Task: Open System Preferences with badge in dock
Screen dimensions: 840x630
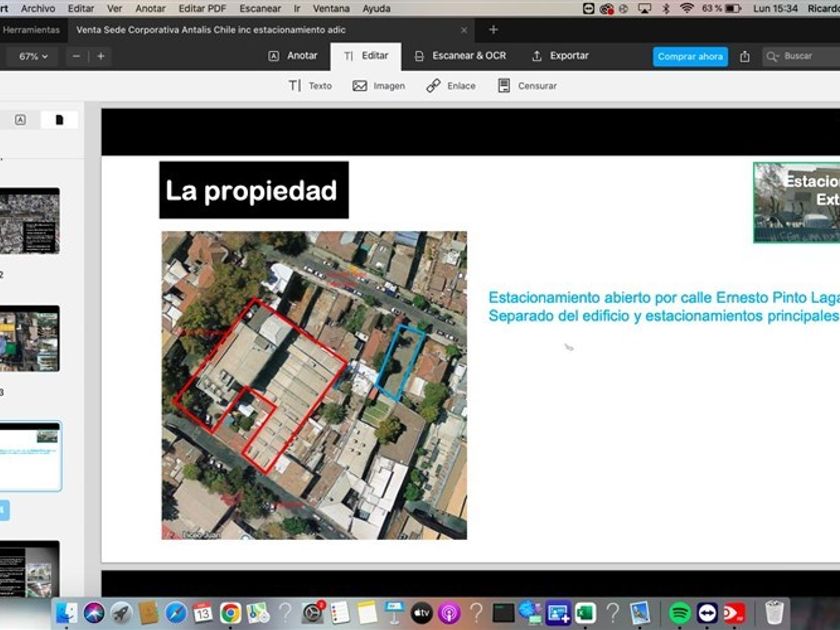Action: tap(313, 612)
